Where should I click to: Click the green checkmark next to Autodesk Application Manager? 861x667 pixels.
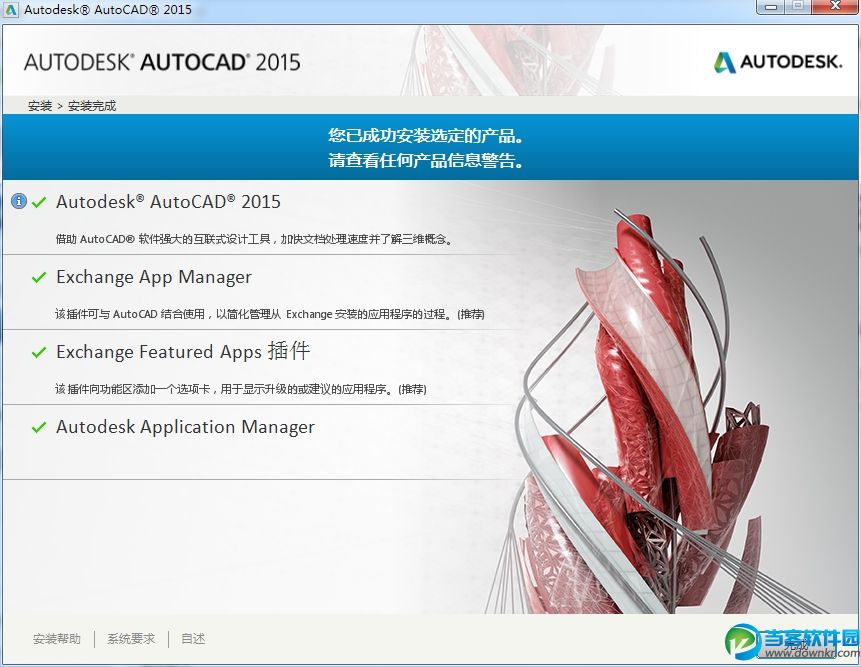(39, 427)
